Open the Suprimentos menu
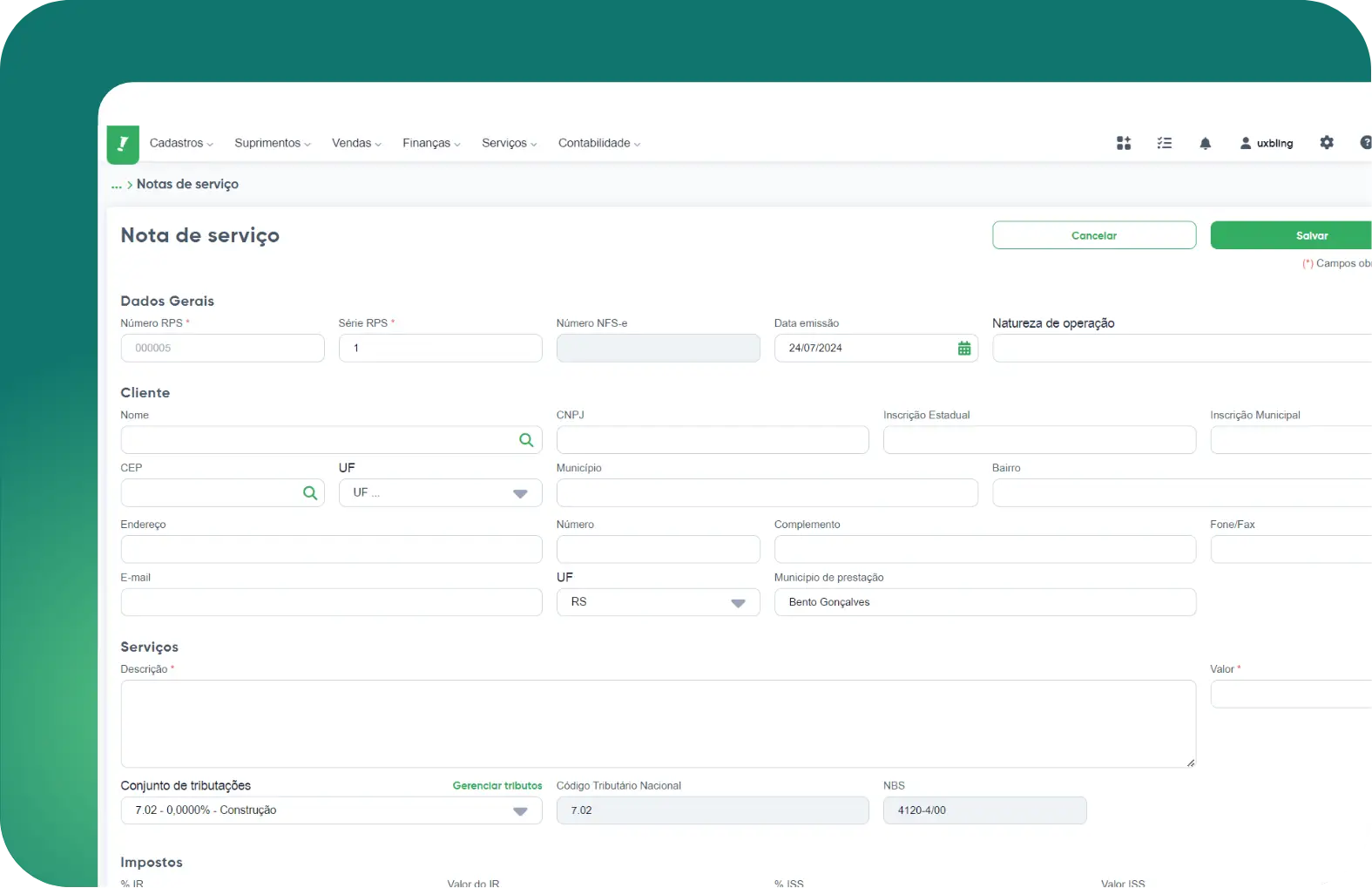Image resolution: width=1372 pixels, height=888 pixels. coord(273,143)
